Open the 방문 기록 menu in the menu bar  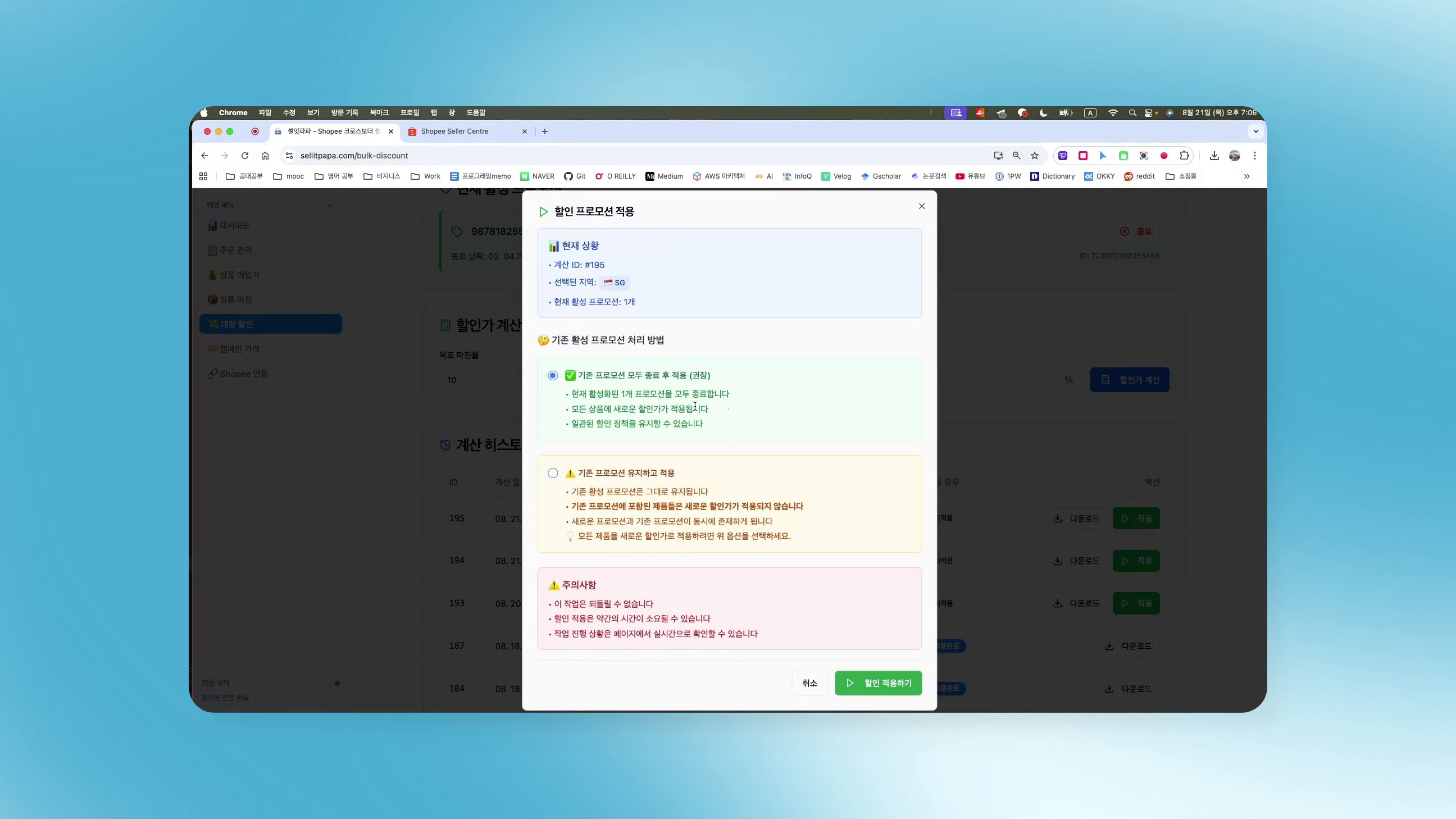coord(344,112)
